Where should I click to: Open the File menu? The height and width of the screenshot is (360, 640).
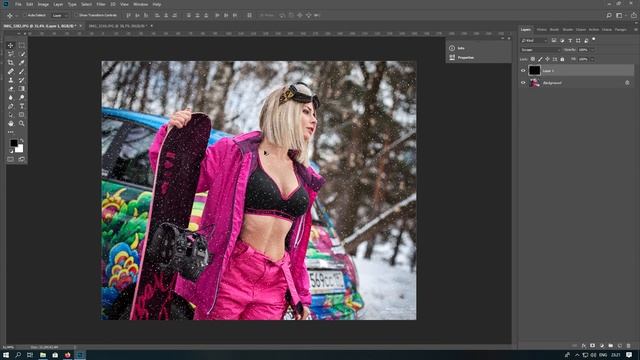18,4
